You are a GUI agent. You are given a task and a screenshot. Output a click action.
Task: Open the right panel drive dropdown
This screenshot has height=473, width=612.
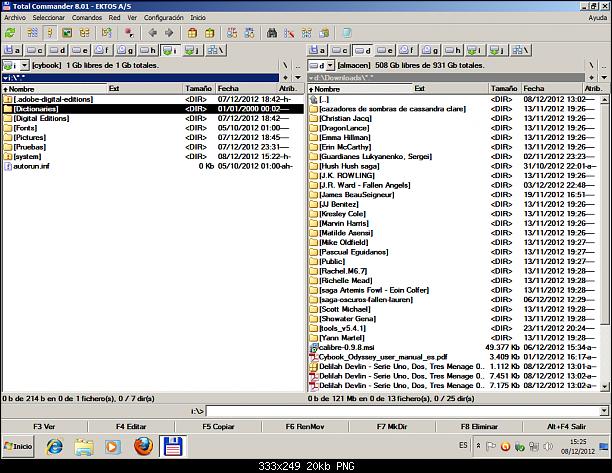pyautogui.click(x=330, y=65)
